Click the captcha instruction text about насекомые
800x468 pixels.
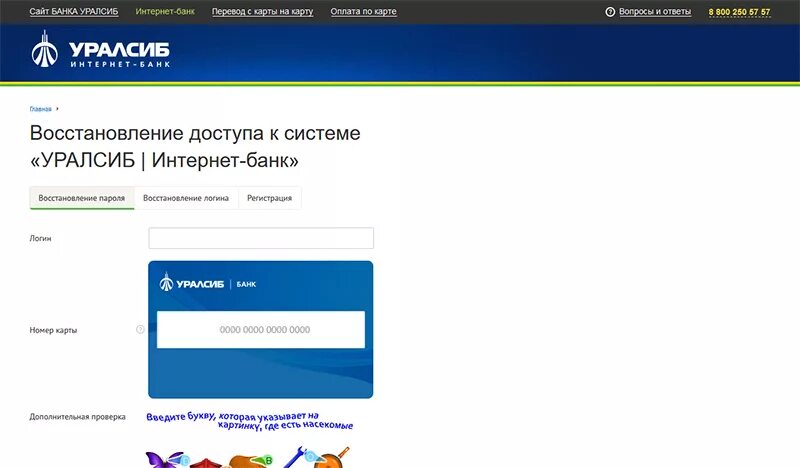click(250, 421)
